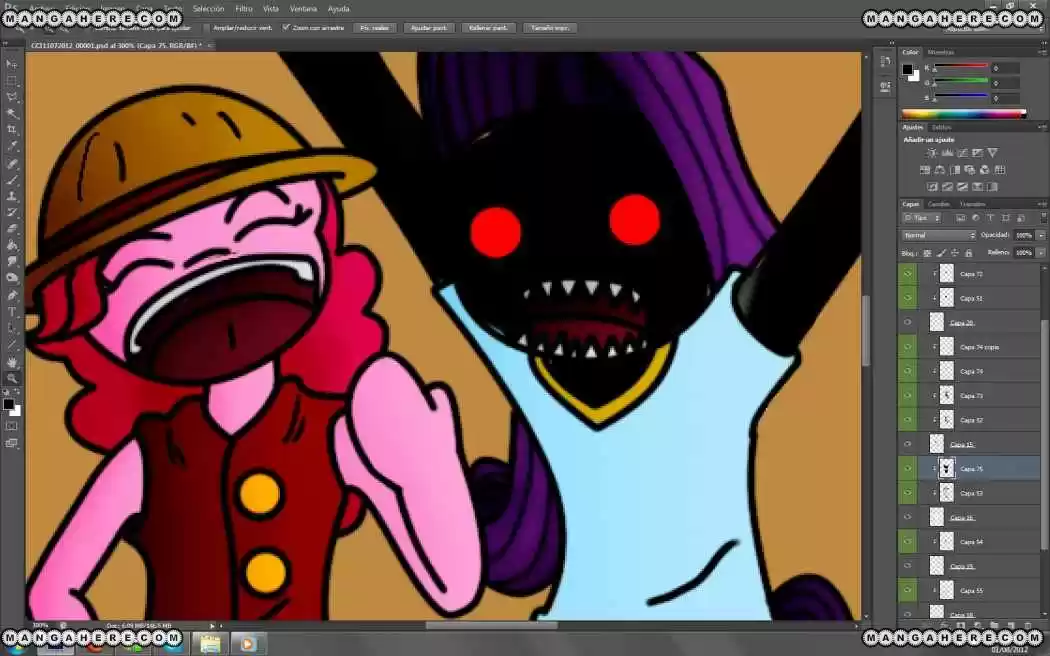
Task: Open the Ajustes panel options menu
Action: click(1041, 127)
